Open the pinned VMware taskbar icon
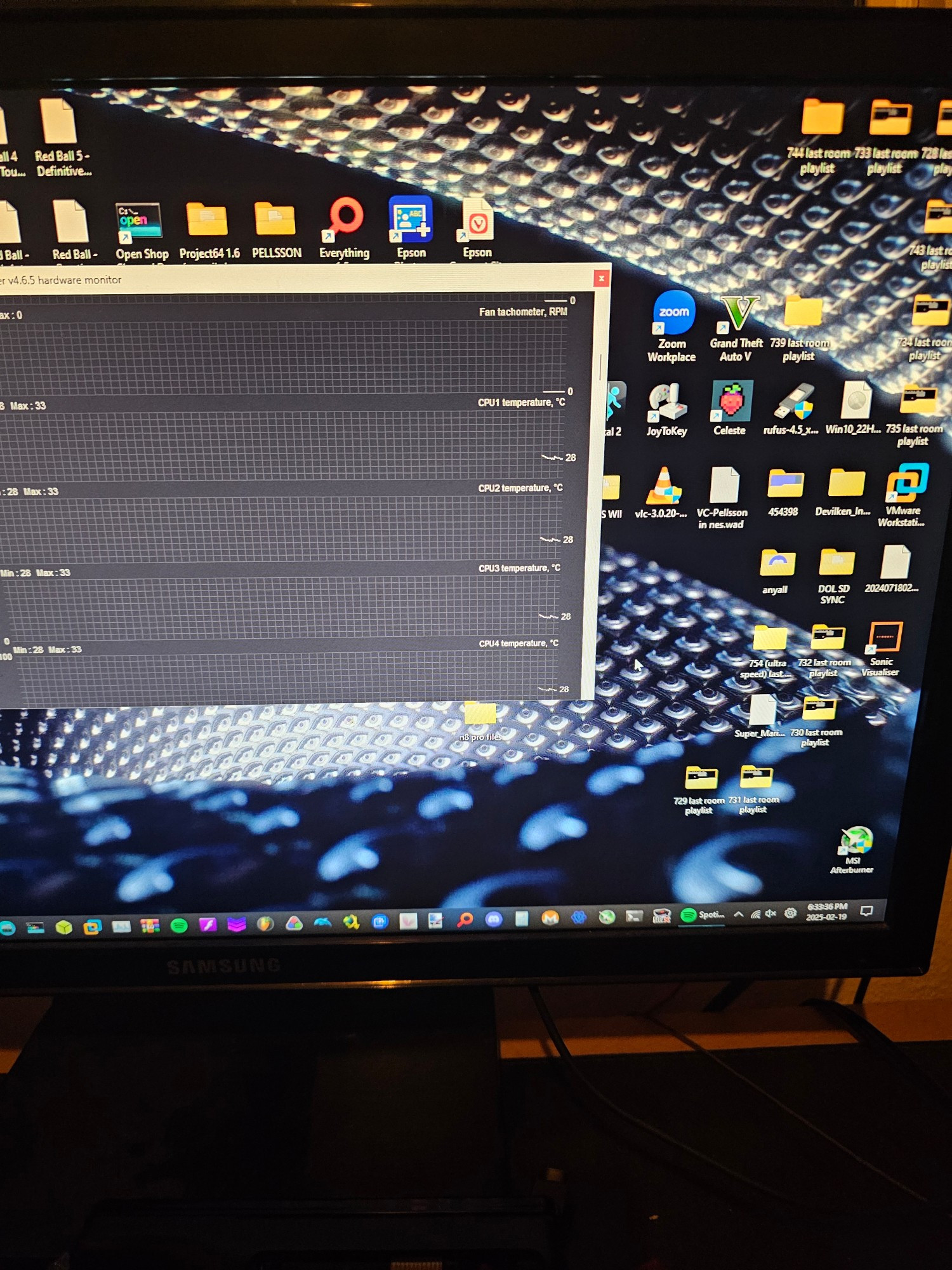Screen dimensions: 952x1270 point(93,927)
